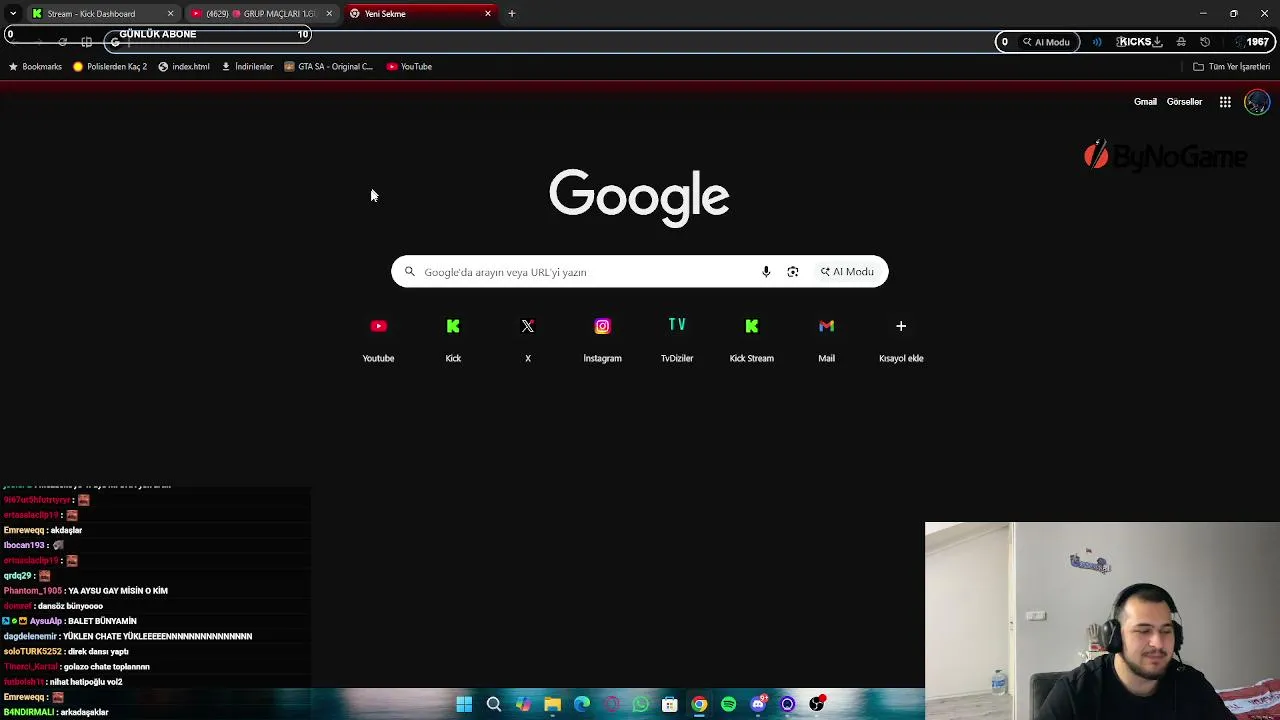
Task: Open the Bookmarks bookmark folder
Action: [35, 67]
